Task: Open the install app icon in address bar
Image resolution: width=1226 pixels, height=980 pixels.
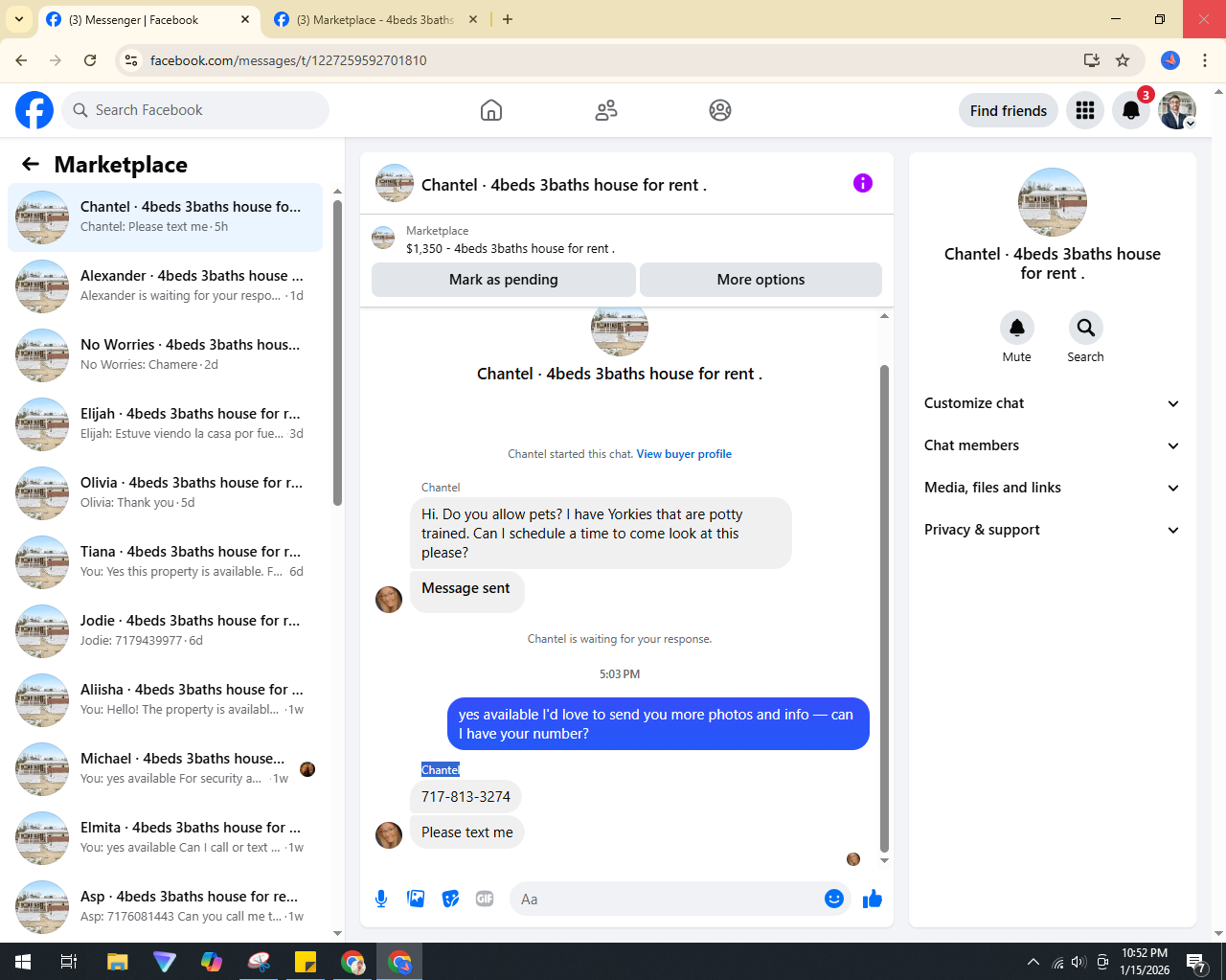Action: 1092,60
